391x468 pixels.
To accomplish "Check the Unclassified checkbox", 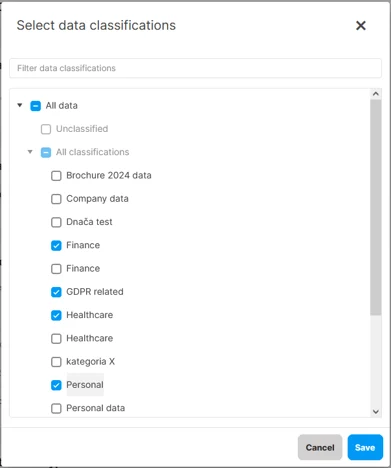I will click(46, 129).
